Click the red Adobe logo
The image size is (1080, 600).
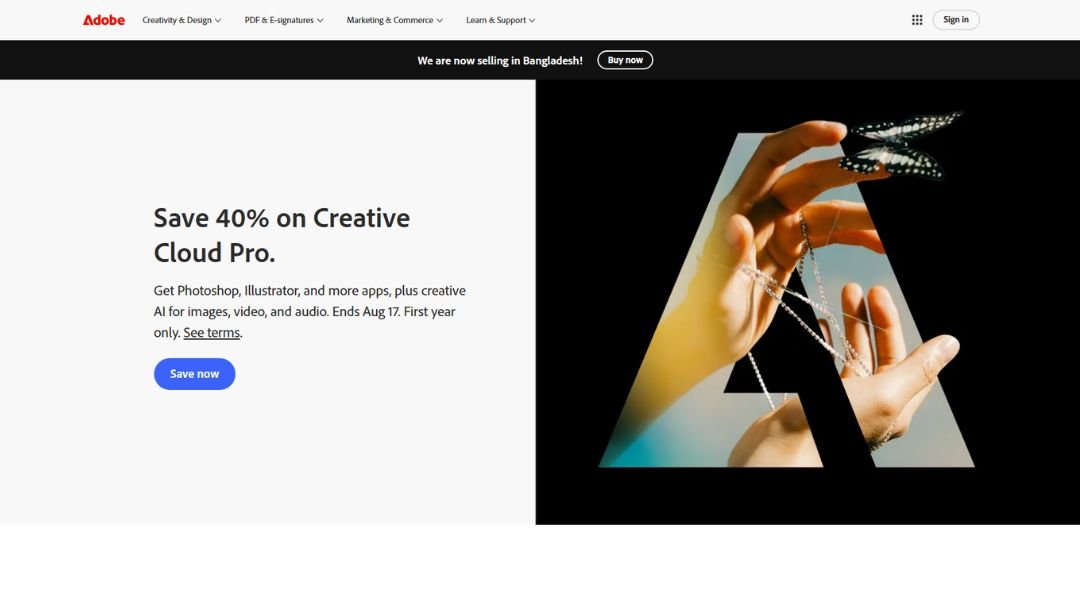(103, 20)
